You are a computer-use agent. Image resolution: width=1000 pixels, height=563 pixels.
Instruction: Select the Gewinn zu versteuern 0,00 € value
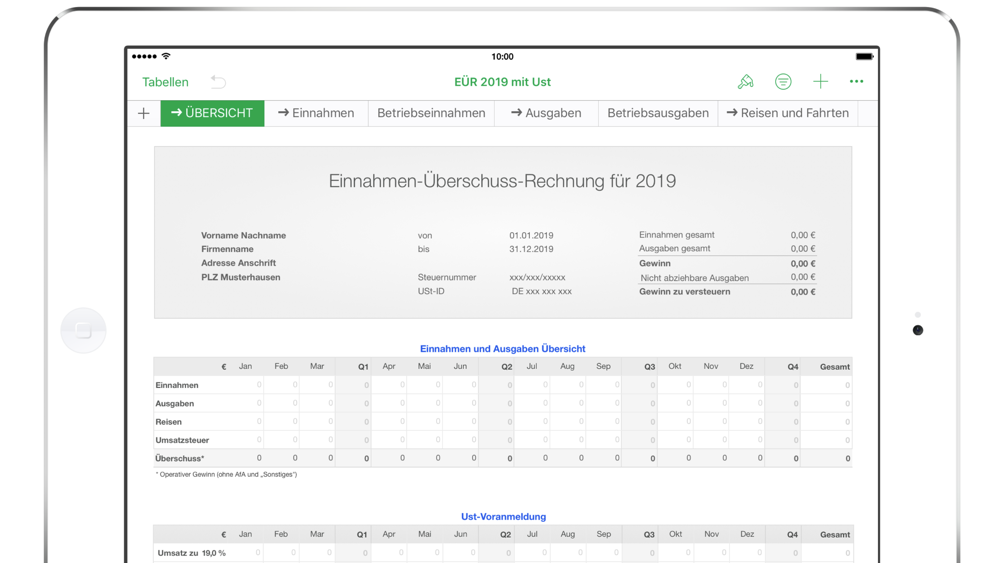[803, 292]
